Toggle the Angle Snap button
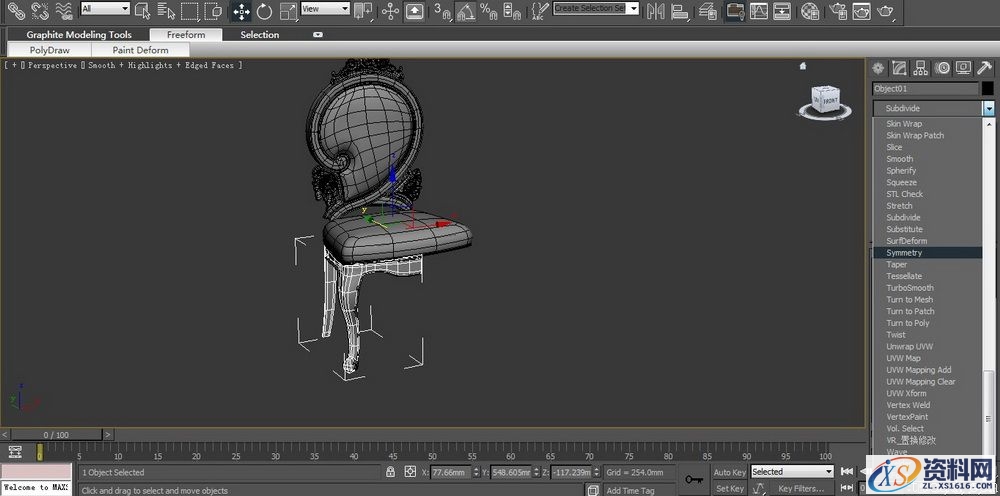The width and height of the screenshot is (1000, 496). coord(466,11)
